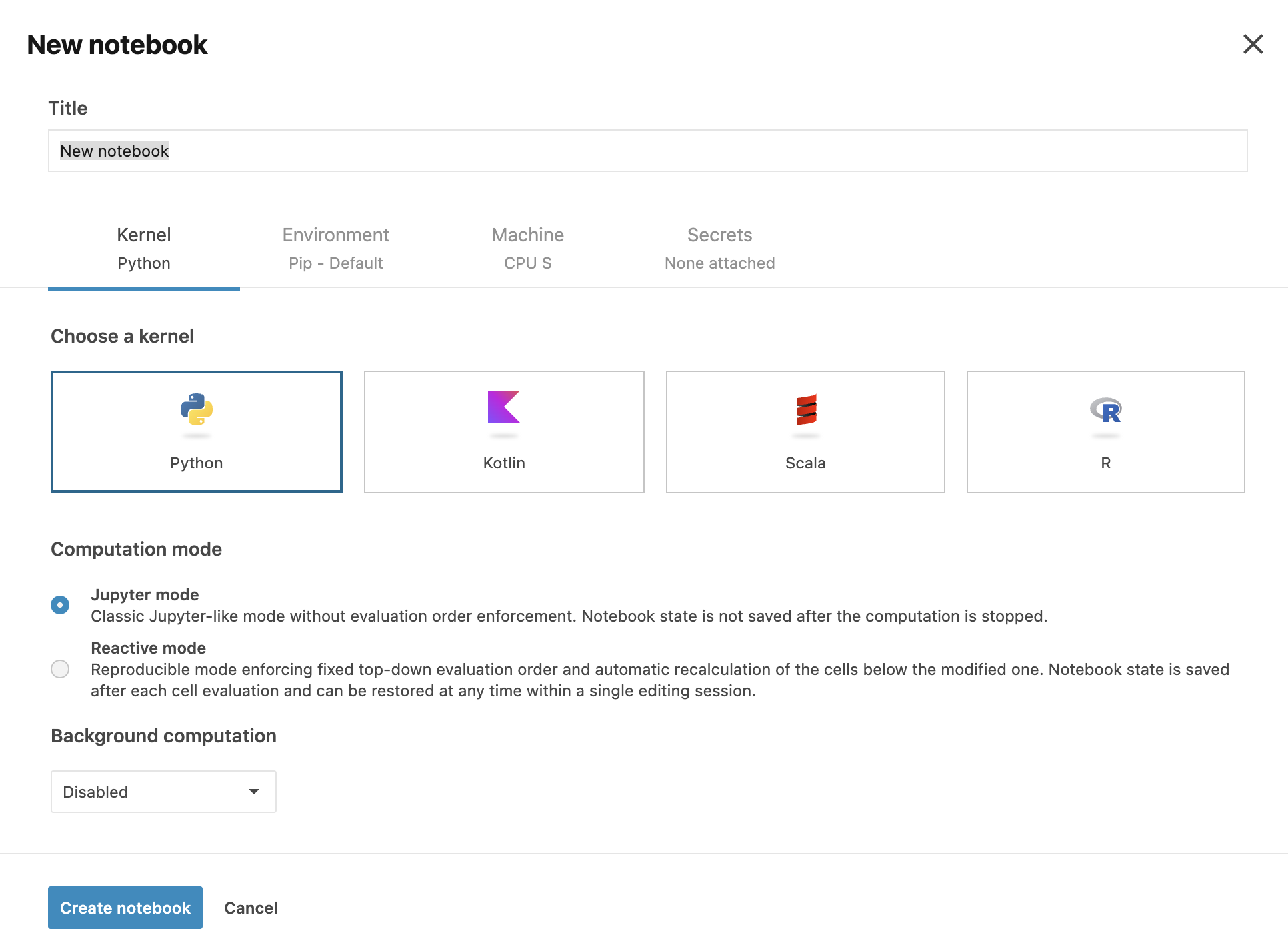Choose the Kotlin kernel card label
The image size is (1288, 937).
(x=504, y=463)
